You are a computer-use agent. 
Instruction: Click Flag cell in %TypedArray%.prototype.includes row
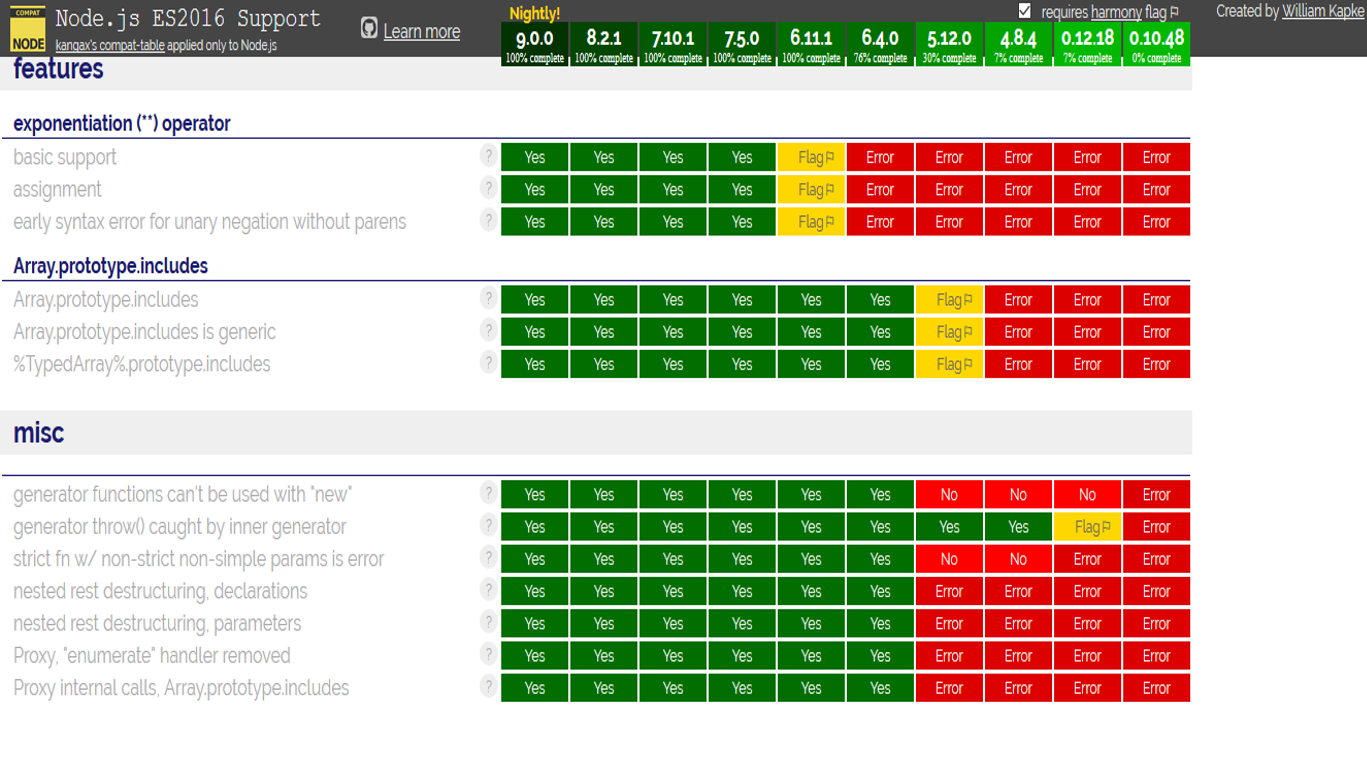click(x=949, y=364)
